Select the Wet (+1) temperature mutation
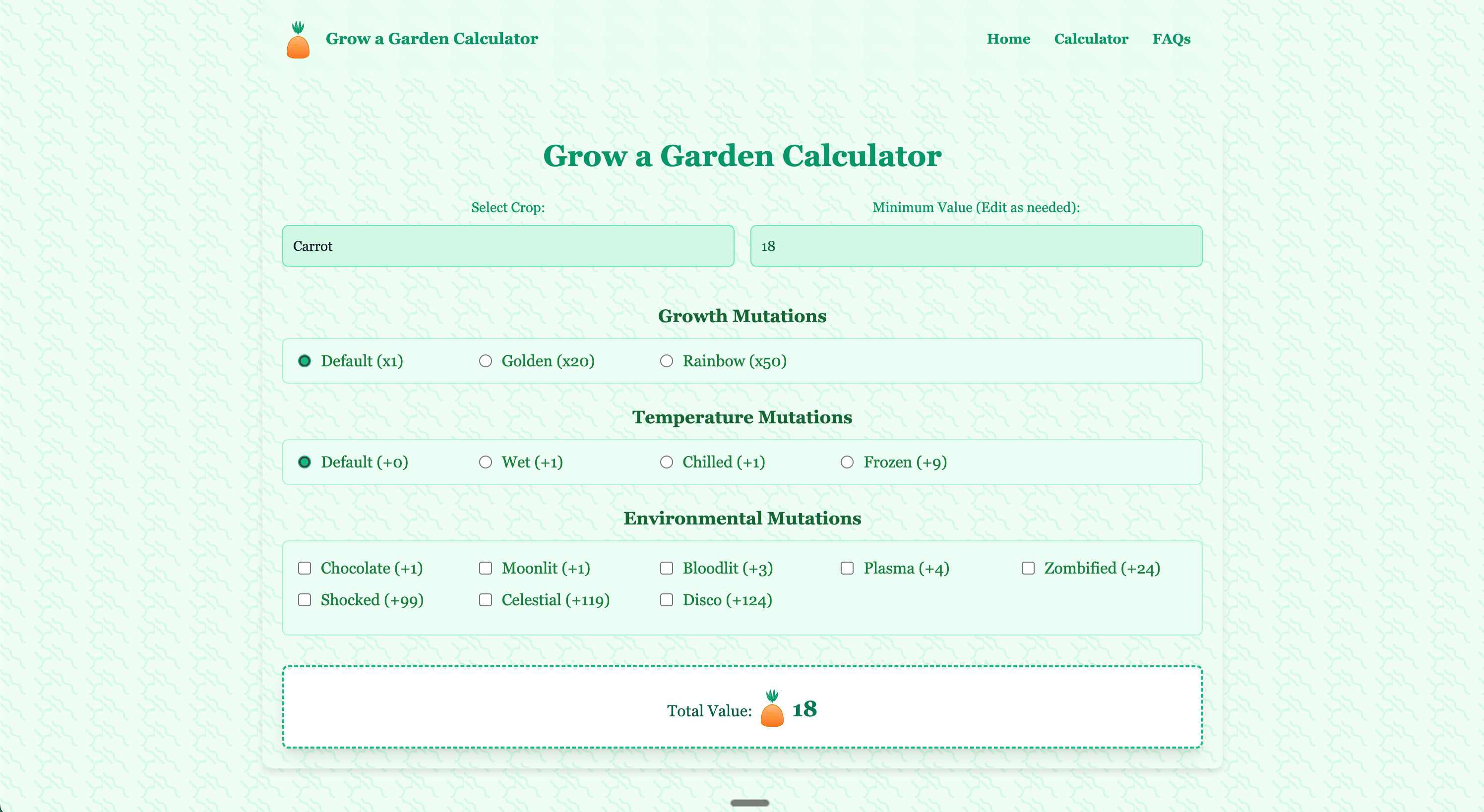This screenshot has height=812, width=1484. (485, 462)
